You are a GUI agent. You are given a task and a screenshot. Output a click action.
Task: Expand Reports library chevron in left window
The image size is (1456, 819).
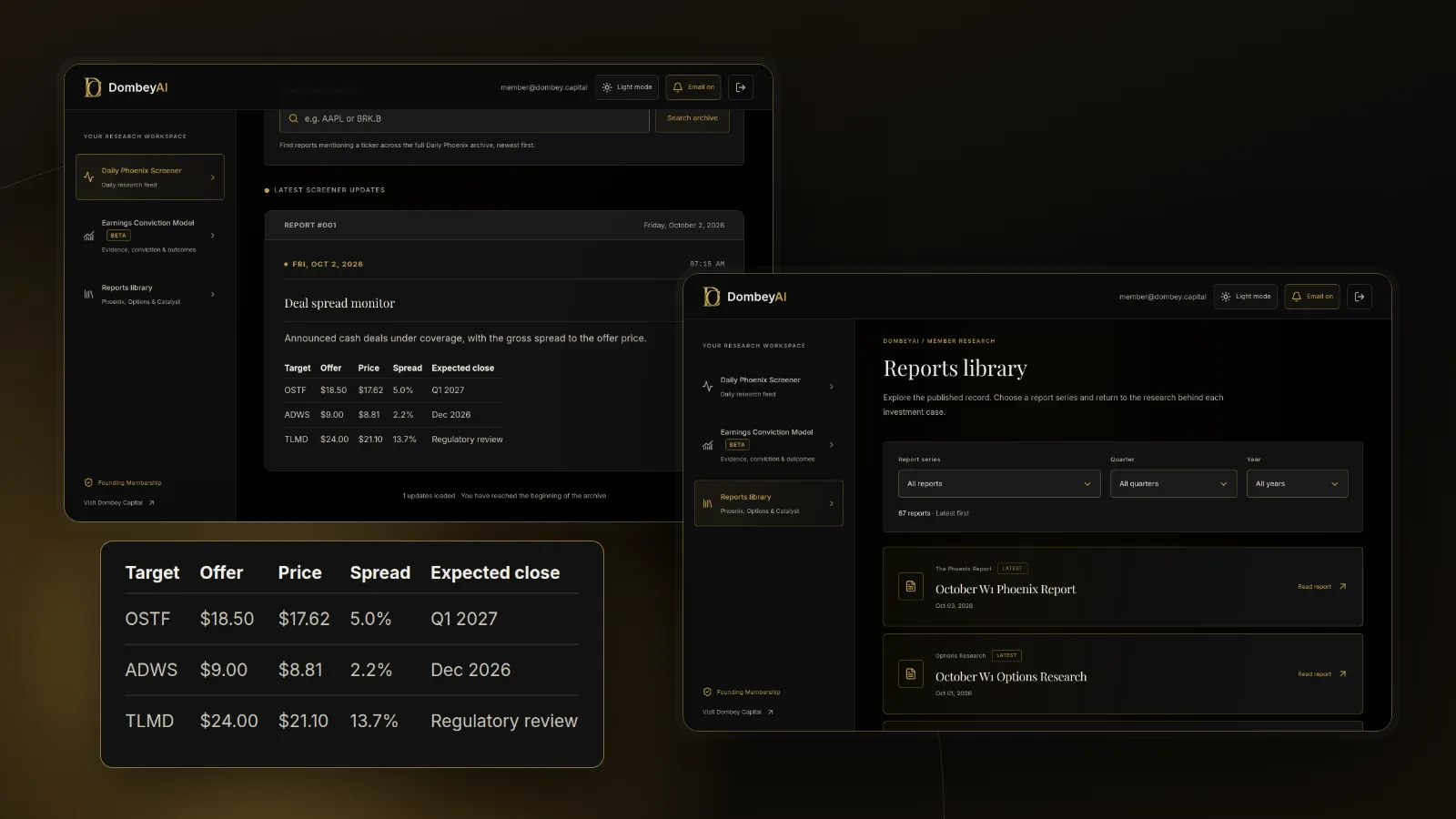[x=213, y=294]
